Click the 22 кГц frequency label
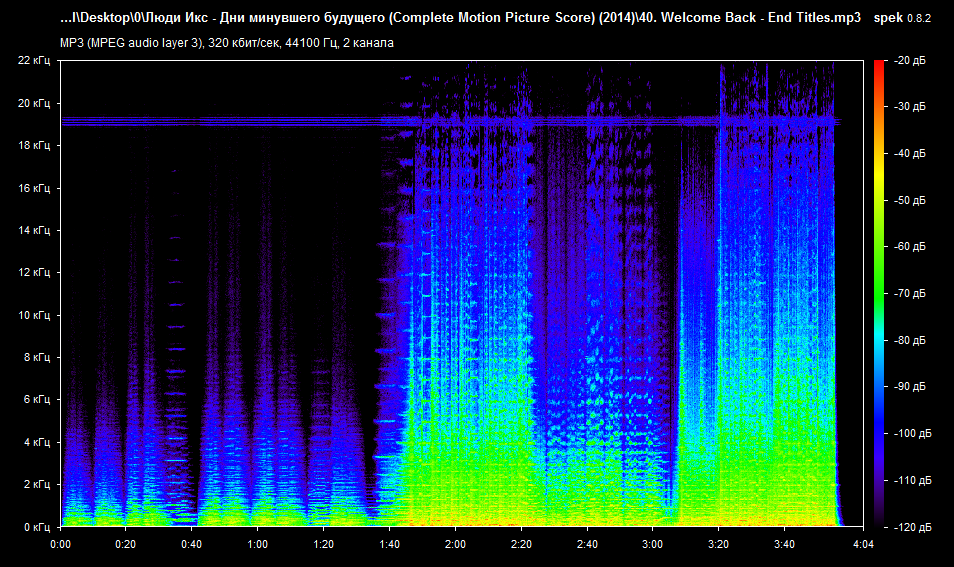954x567 pixels. tap(33, 61)
